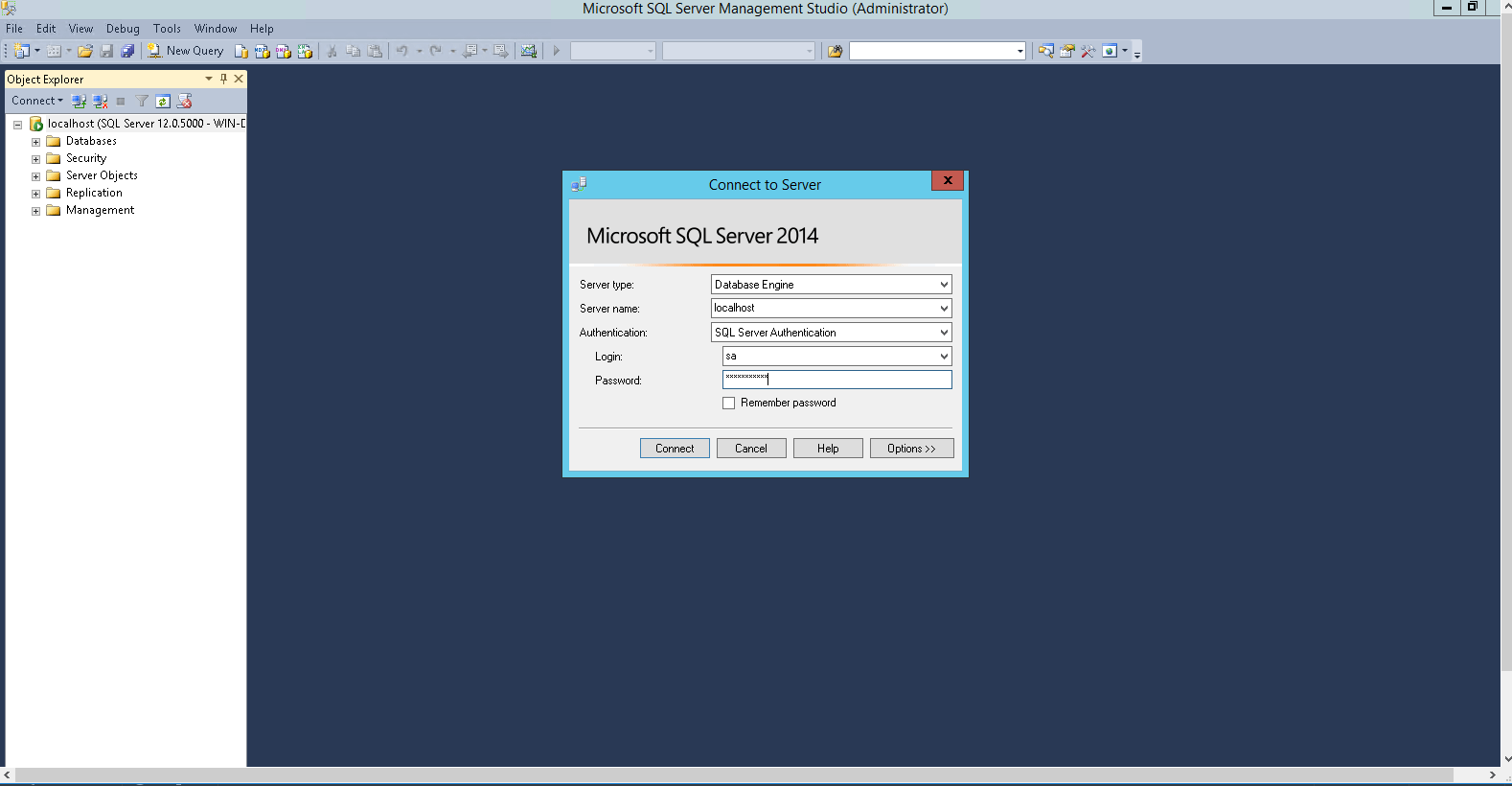
Task: Open the Help menu
Action: 262,29
